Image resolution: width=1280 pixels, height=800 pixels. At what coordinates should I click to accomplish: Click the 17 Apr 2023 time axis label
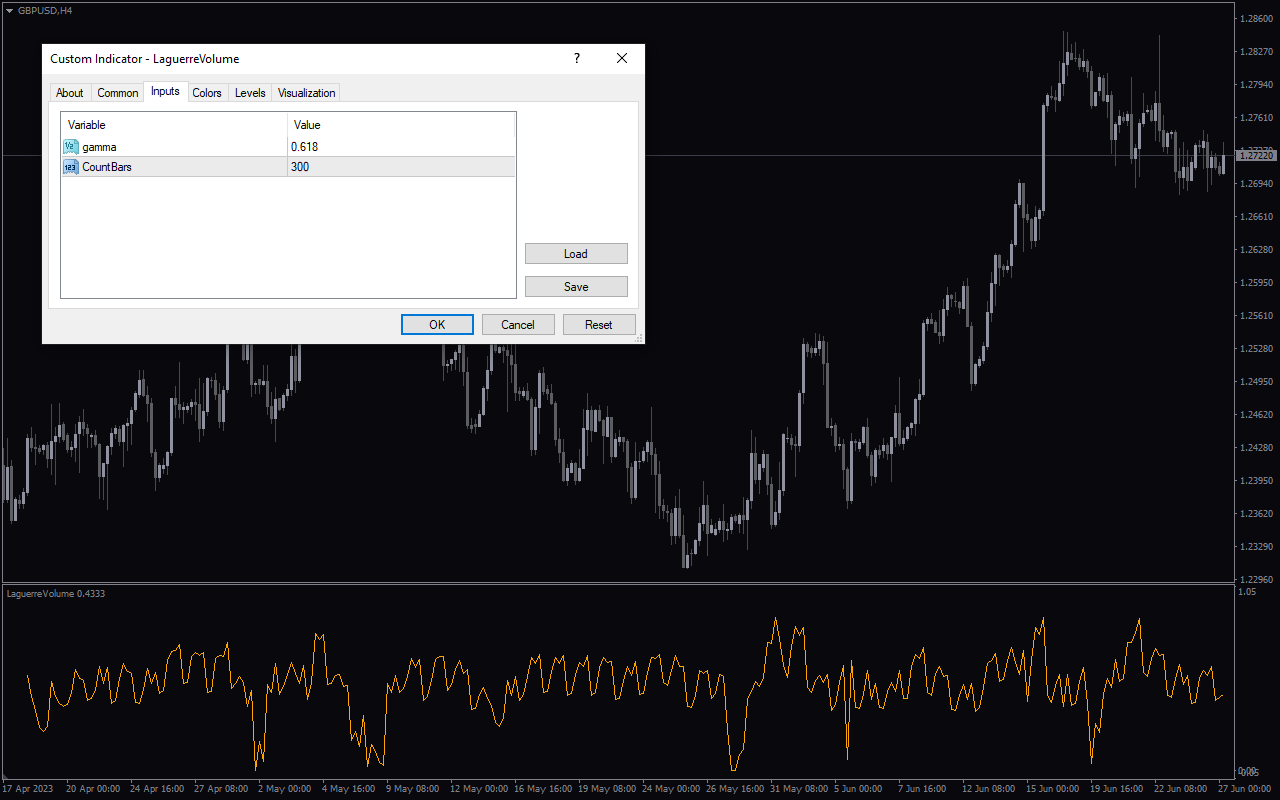(30, 788)
